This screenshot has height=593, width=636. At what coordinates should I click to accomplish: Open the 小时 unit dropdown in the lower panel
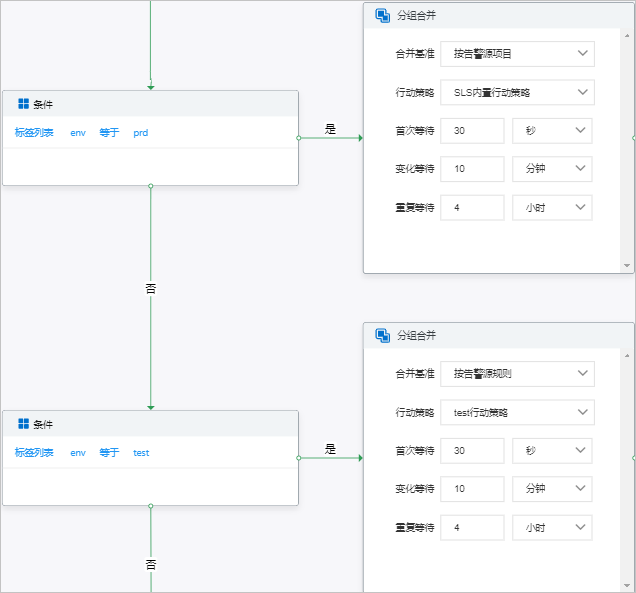pos(552,528)
